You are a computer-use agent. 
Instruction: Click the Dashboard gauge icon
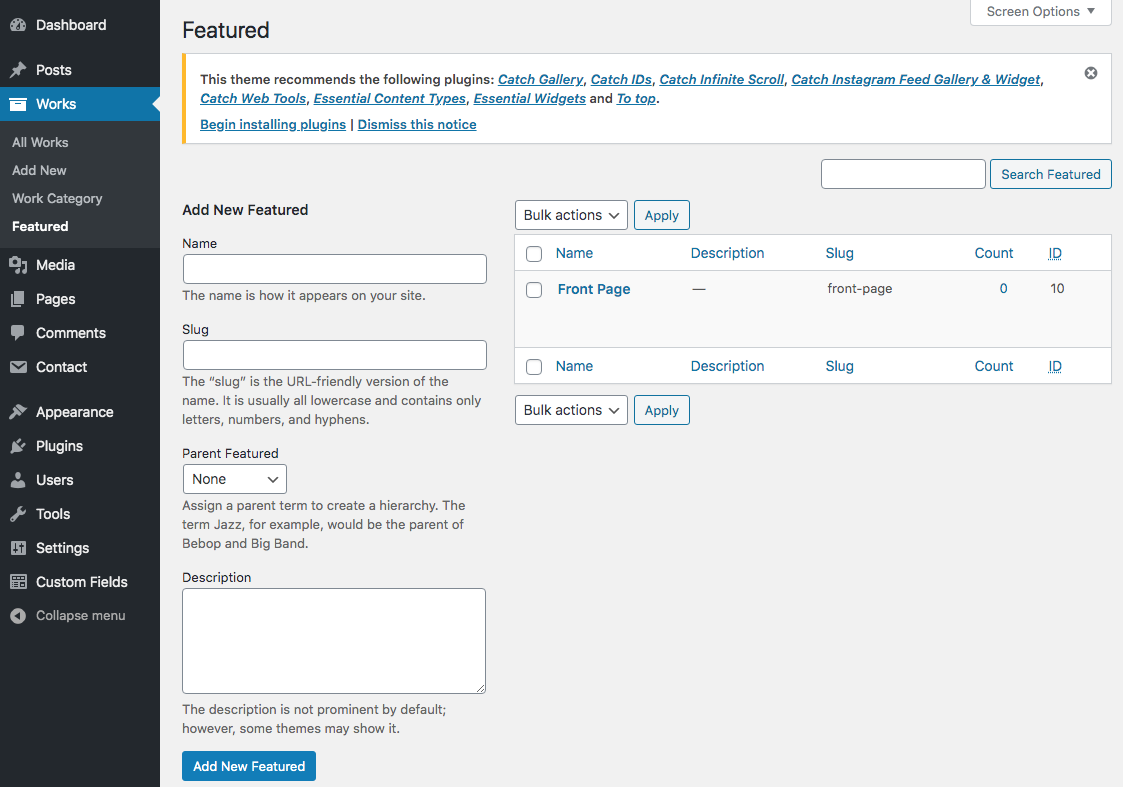point(18,25)
